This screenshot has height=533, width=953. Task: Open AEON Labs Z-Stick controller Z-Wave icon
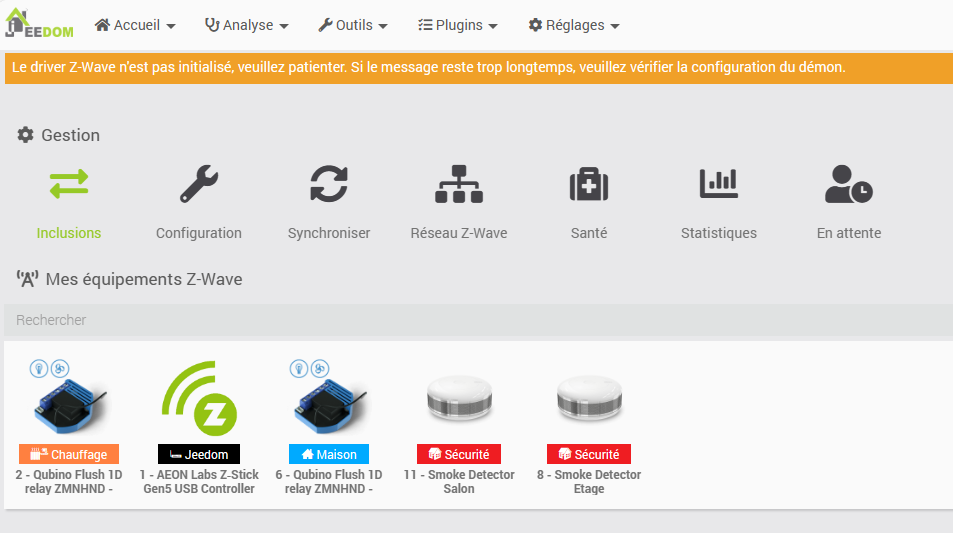(199, 399)
